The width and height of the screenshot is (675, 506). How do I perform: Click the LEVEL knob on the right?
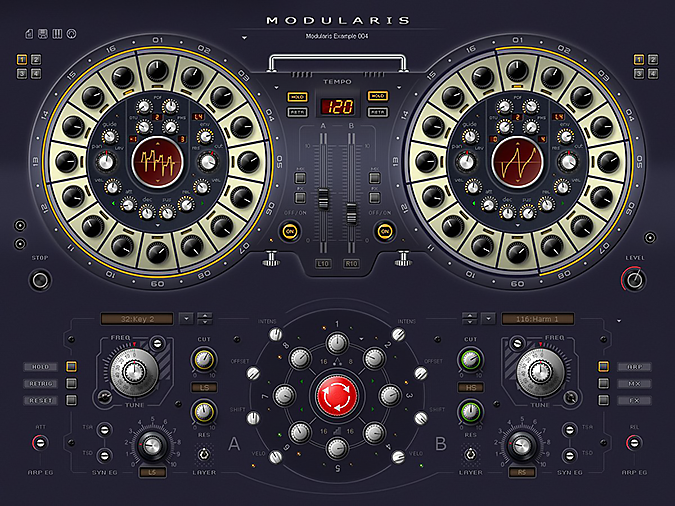coord(635,280)
